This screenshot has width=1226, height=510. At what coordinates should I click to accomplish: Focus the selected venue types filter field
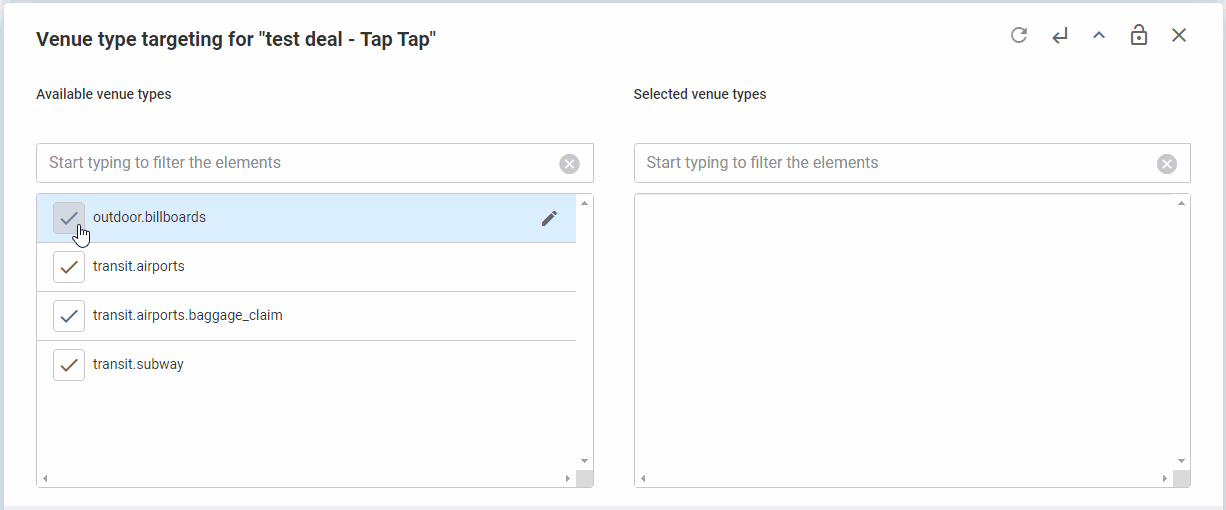[898, 163]
